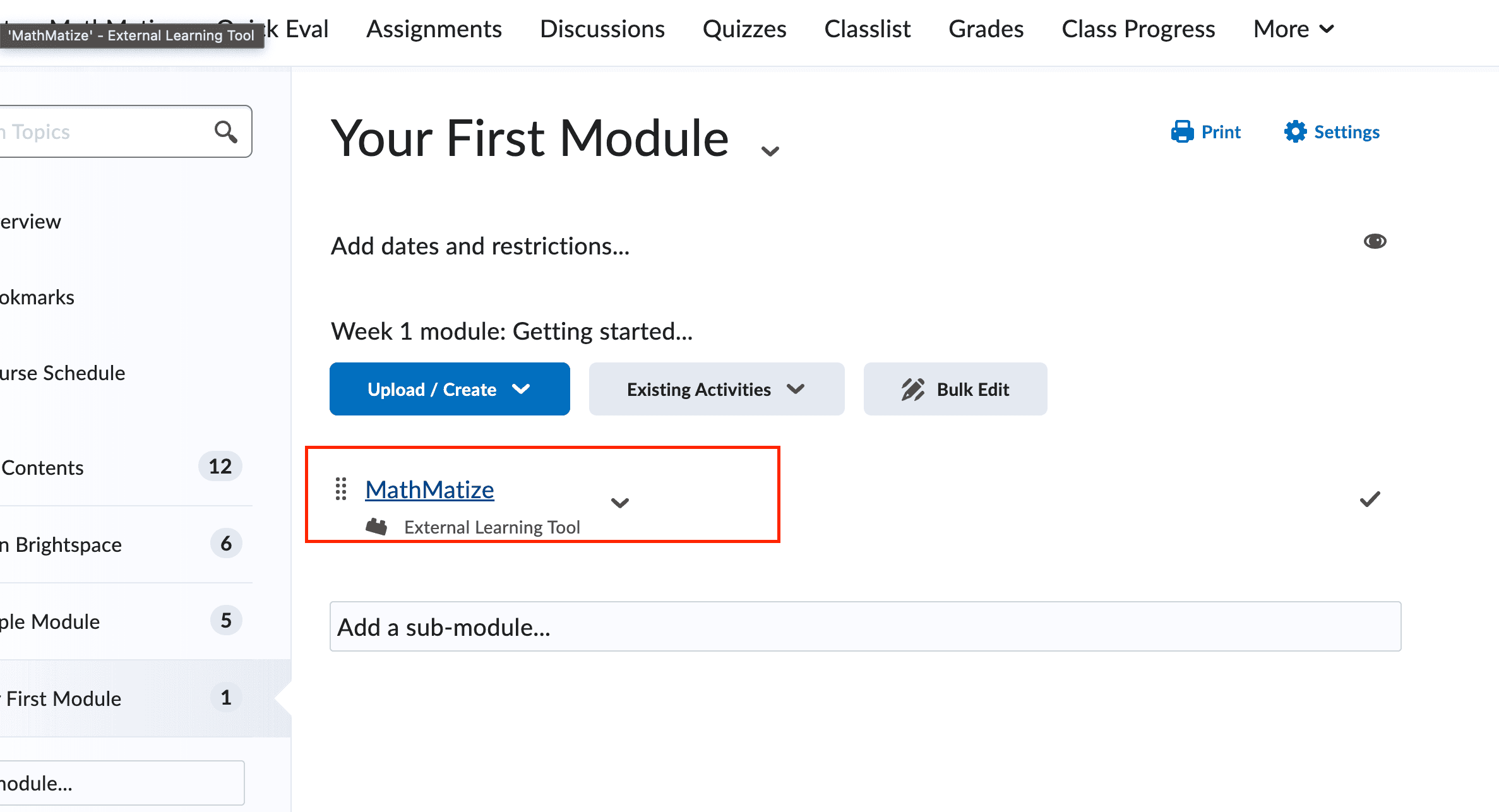Go to the Assignments nav item
The image size is (1499, 812).
[434, 29]
